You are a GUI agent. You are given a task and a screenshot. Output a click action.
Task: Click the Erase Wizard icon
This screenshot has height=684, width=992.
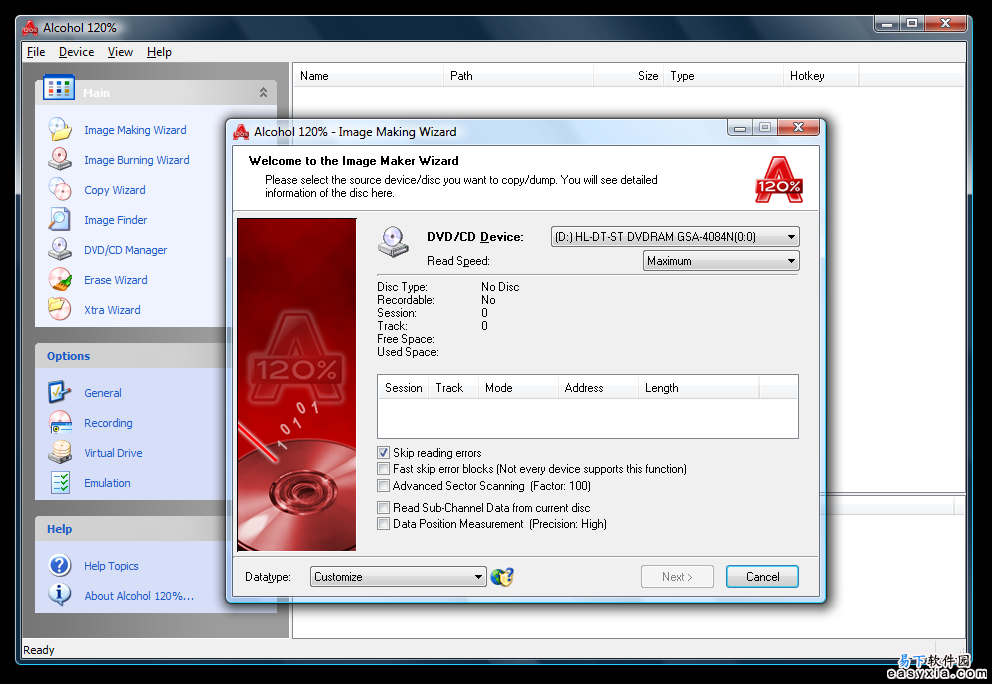pos(60,280)
